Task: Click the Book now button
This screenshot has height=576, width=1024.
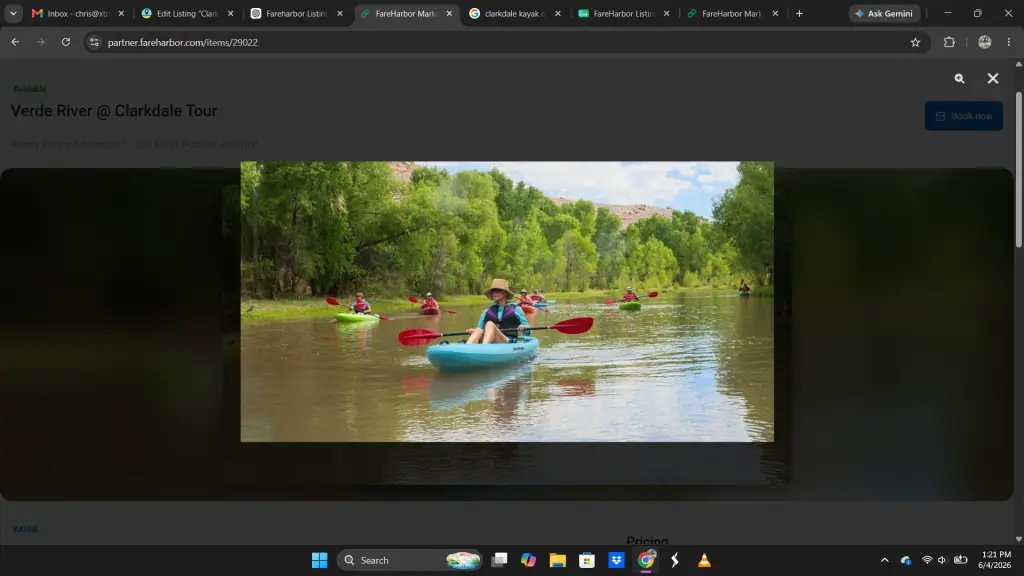Action: (963, 116)
